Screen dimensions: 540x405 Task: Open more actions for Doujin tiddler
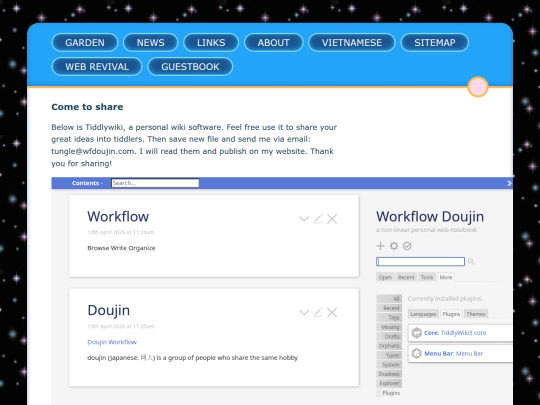click(304, 313)
